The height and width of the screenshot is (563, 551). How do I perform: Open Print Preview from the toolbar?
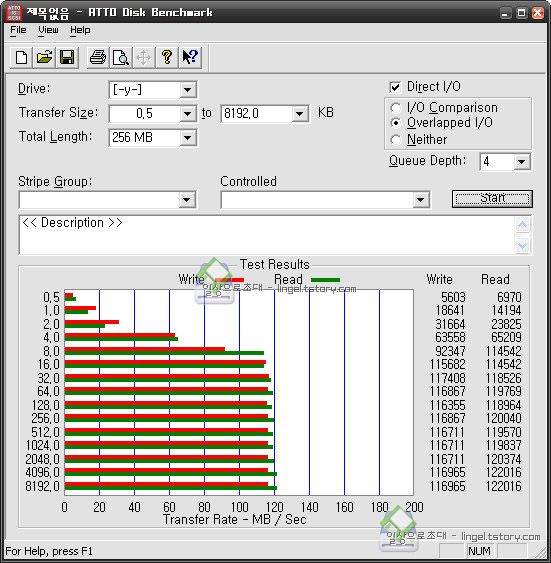121,57
